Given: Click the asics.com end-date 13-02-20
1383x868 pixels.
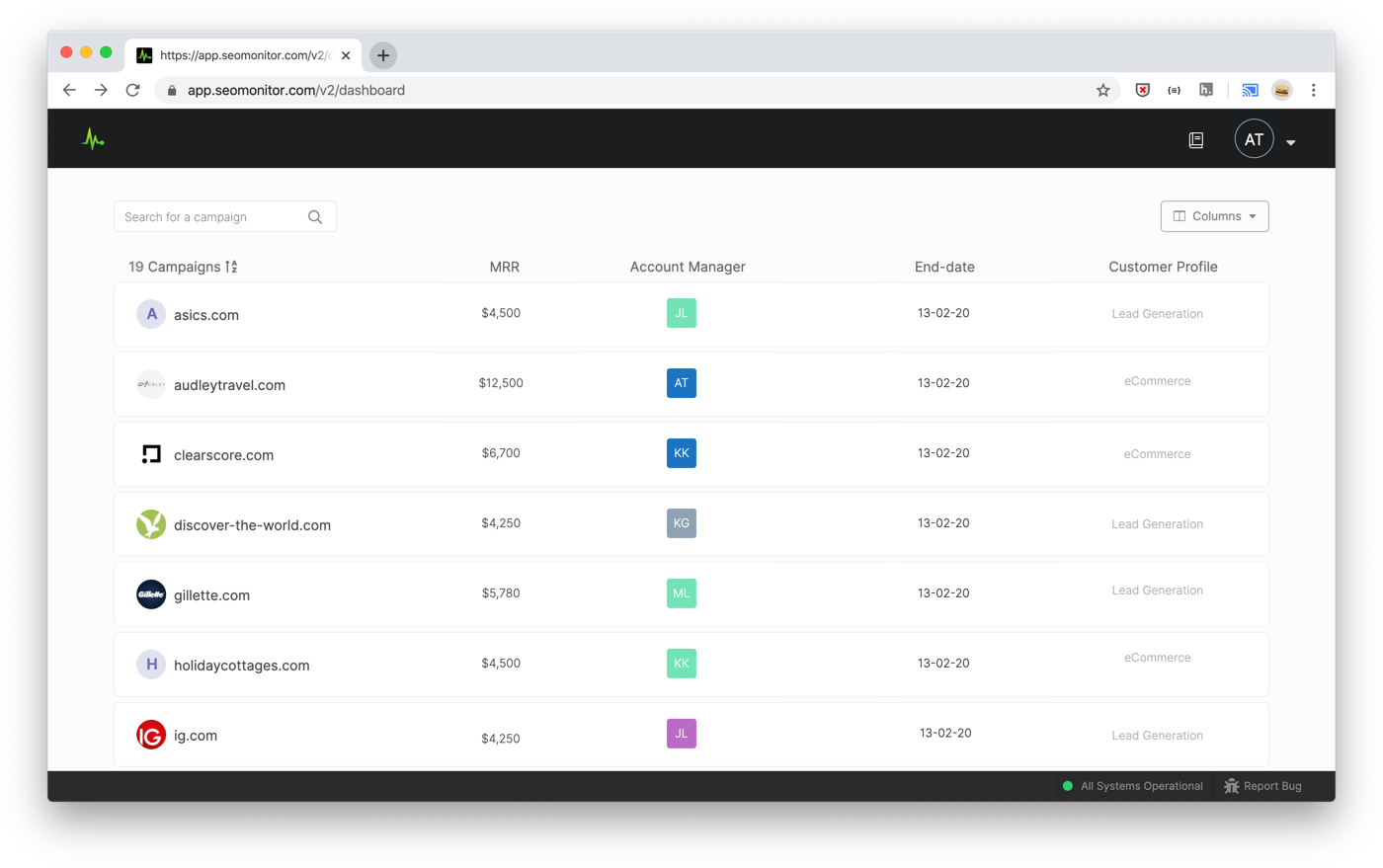Looking at the screenshot, I should (943, 313).
